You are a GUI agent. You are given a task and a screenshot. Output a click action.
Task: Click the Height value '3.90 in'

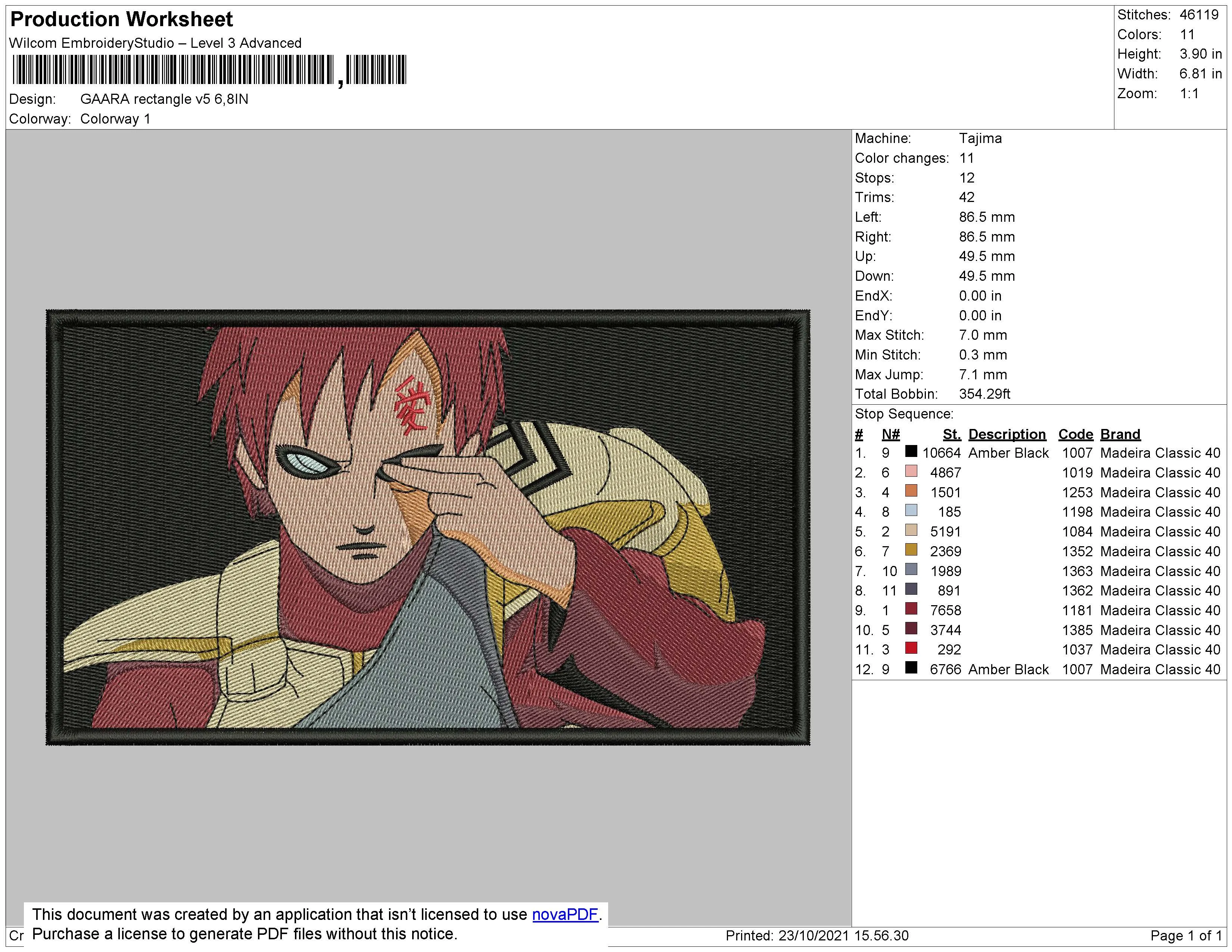[1200, 54]
